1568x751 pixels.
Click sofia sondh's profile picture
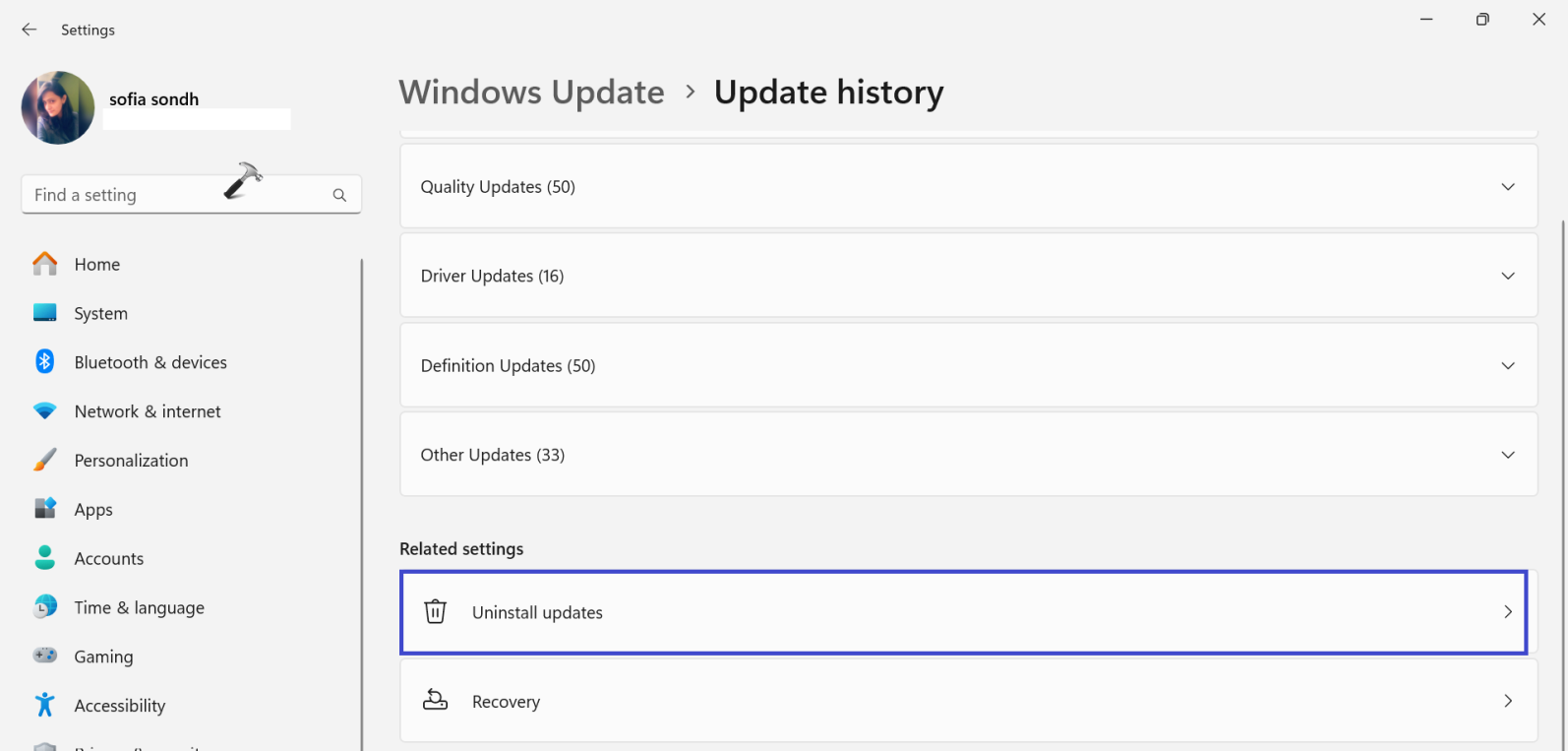57,107
